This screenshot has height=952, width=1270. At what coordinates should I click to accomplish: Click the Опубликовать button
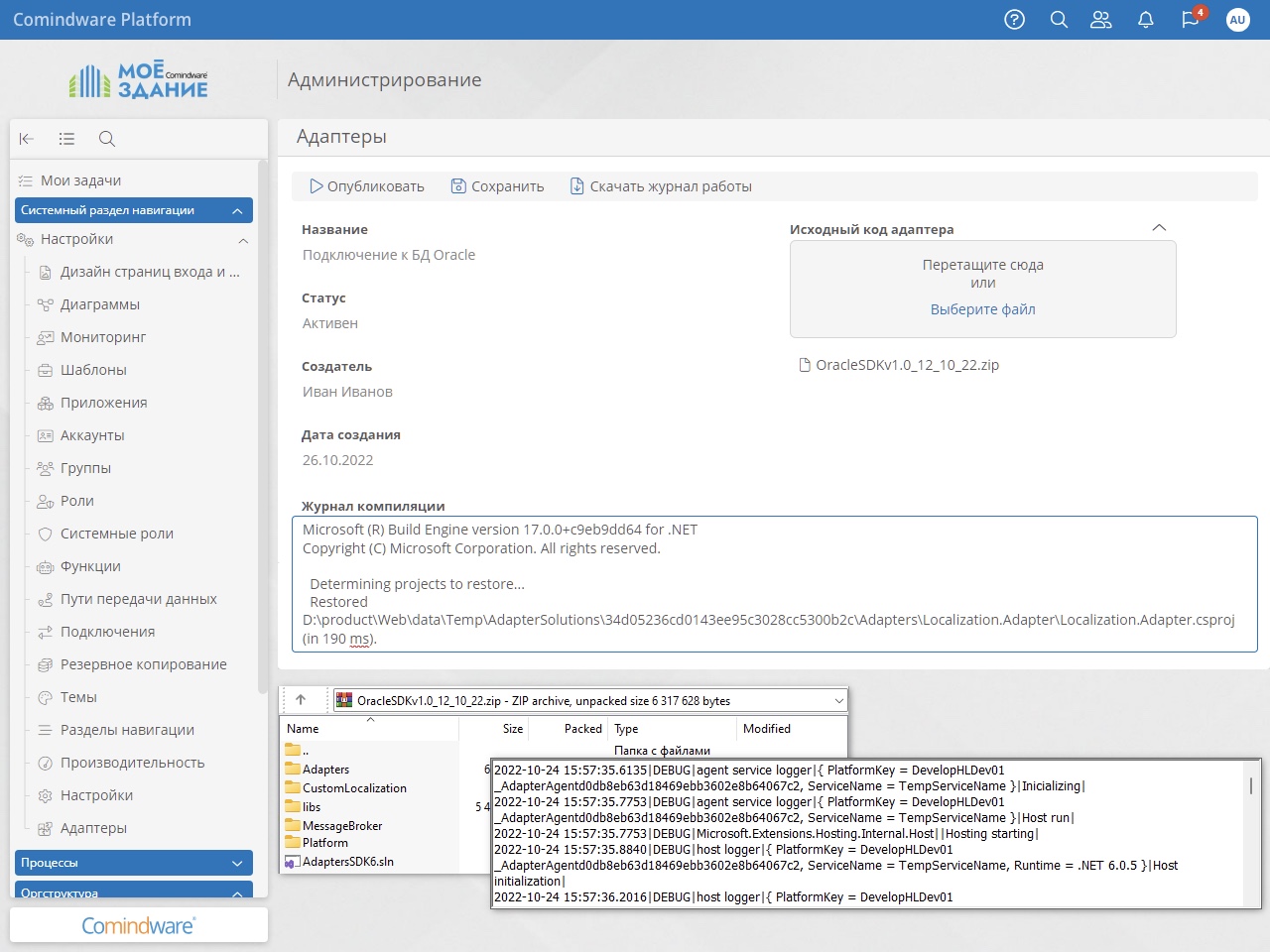click(x=366, y=186)
